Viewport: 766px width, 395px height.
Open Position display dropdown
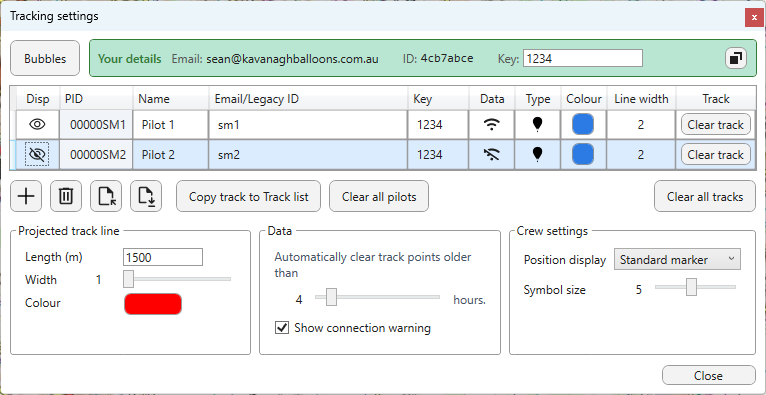coord(677,259)
